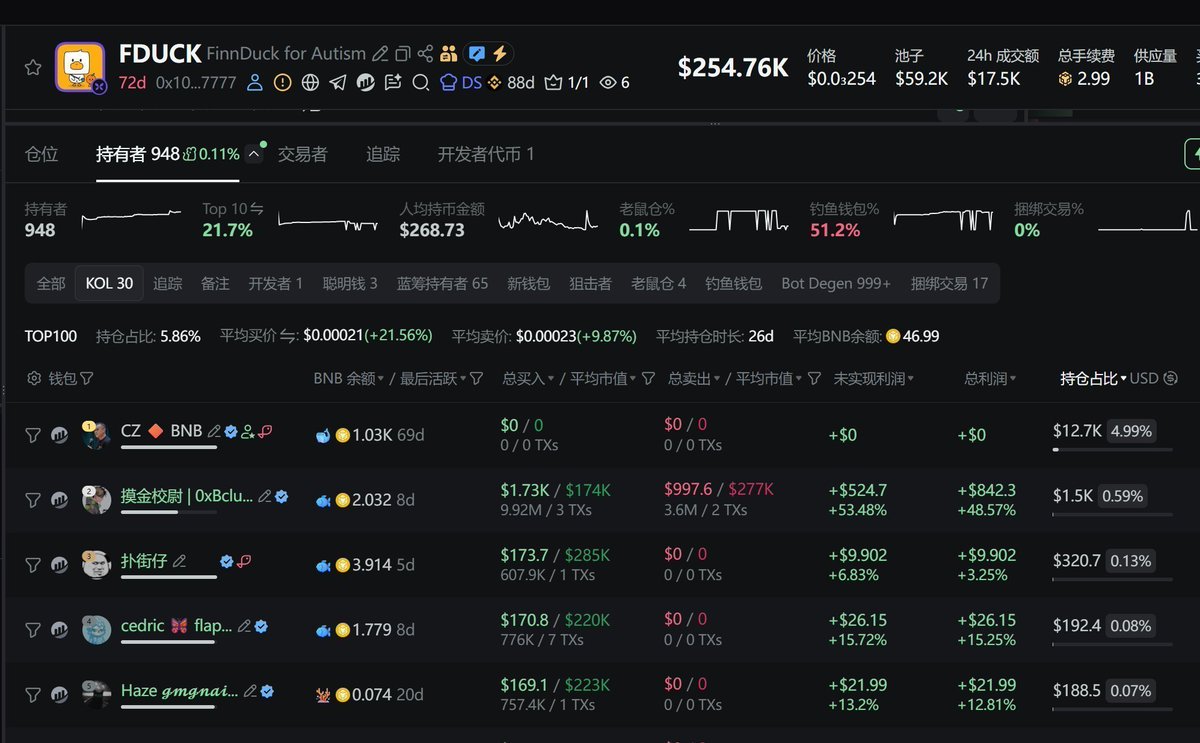Screen dimensions: 1200x743
Task: Filter trades by the Haze wallet funnel
Action: coord(33,694)
